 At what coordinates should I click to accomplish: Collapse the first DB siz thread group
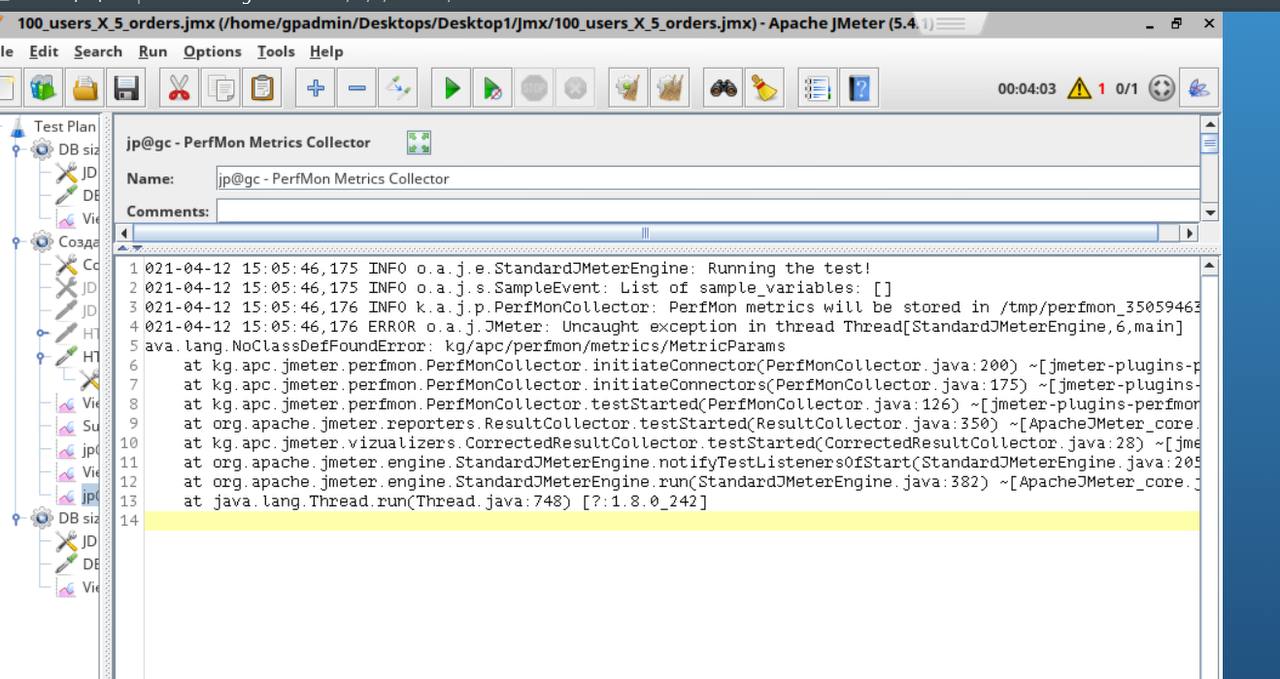click(16, 151)
